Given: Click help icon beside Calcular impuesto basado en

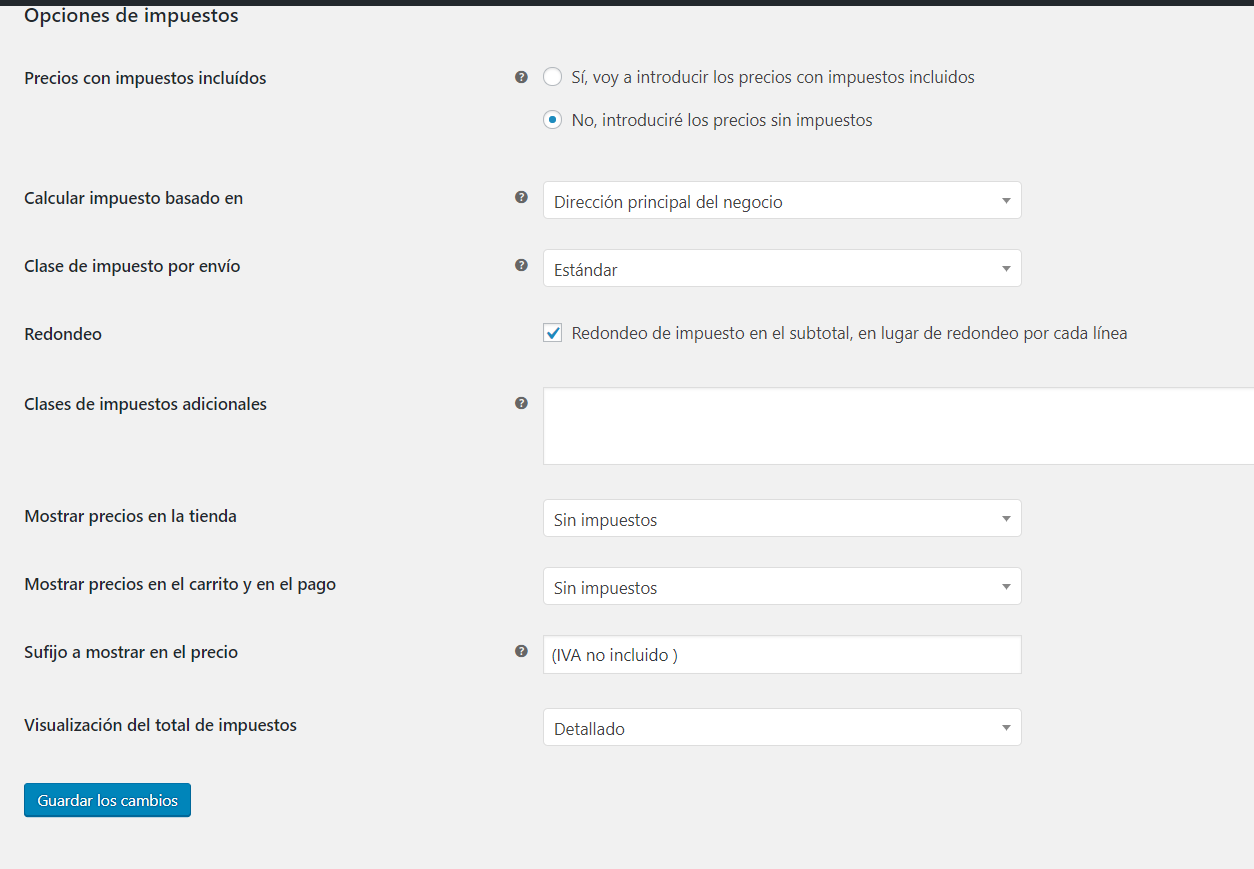Looking at the screenshot, I should pyautogui.click(x=521, y=197).
